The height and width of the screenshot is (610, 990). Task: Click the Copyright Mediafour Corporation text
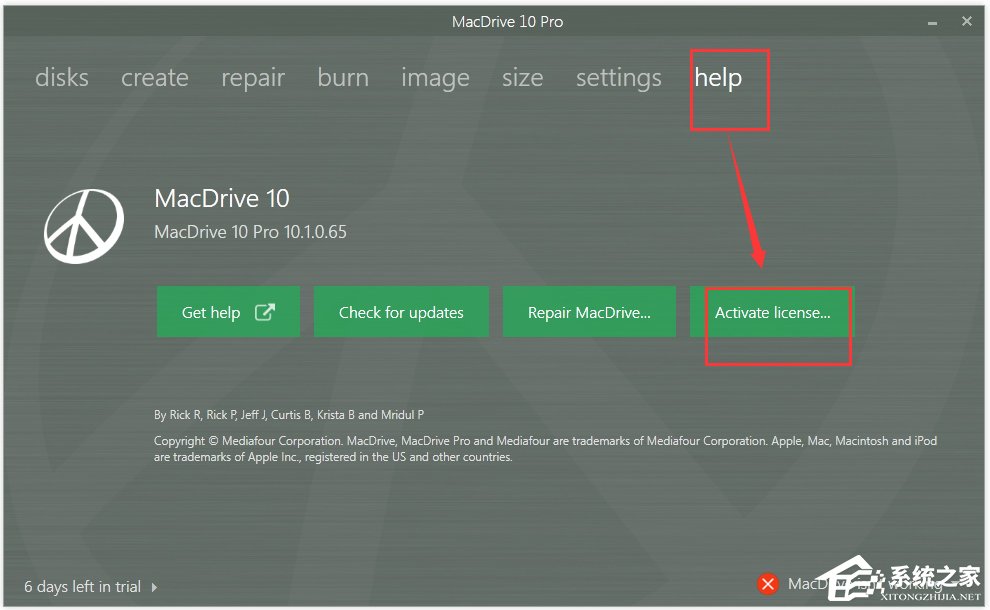tap(546, 449)
